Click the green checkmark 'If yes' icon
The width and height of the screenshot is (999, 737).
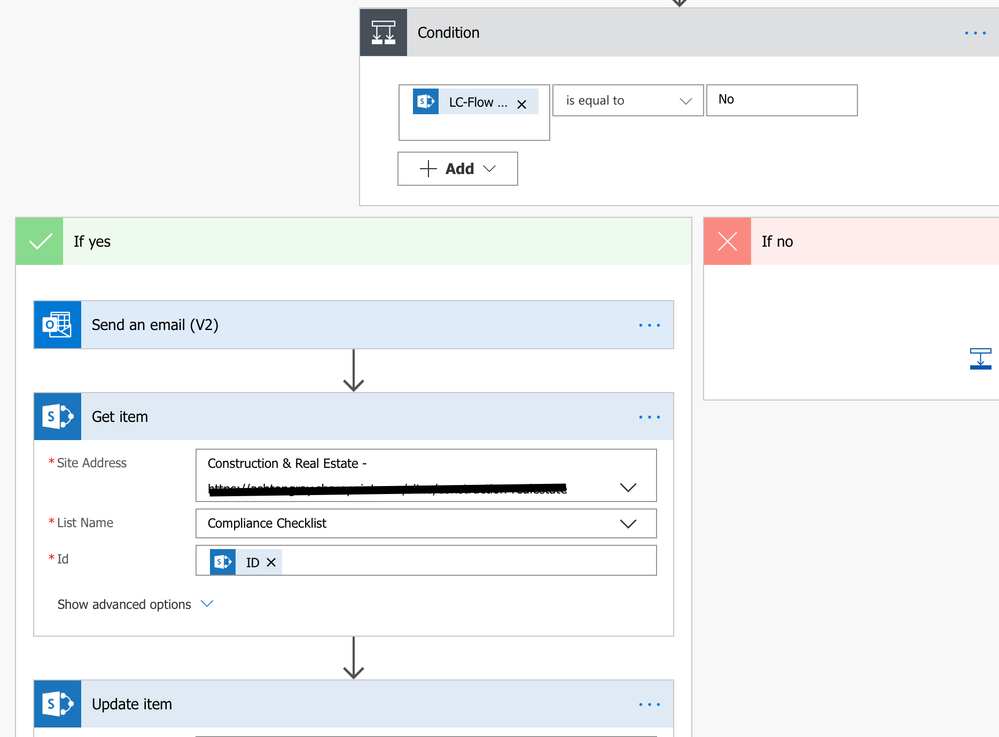click(40, 242)
